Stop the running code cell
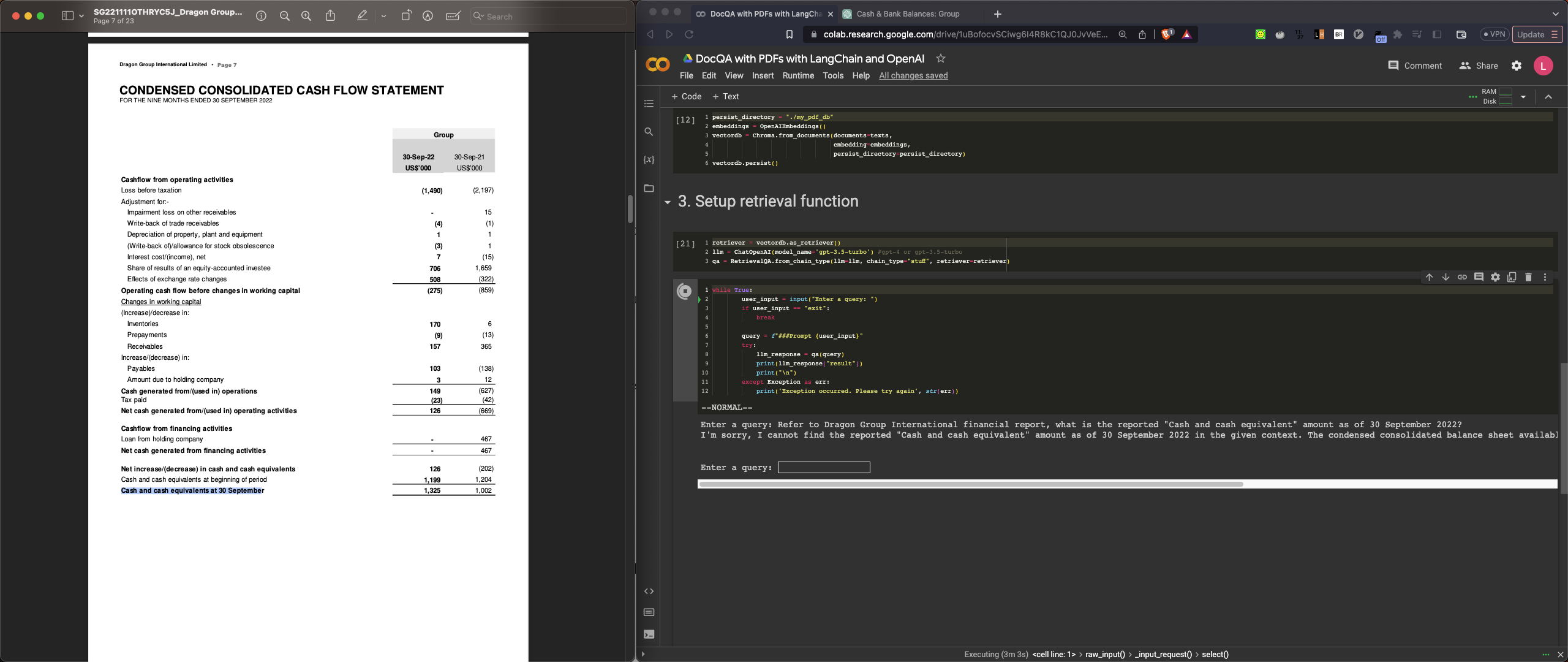Screen dimensions: 1568x662 click(684, 291)
